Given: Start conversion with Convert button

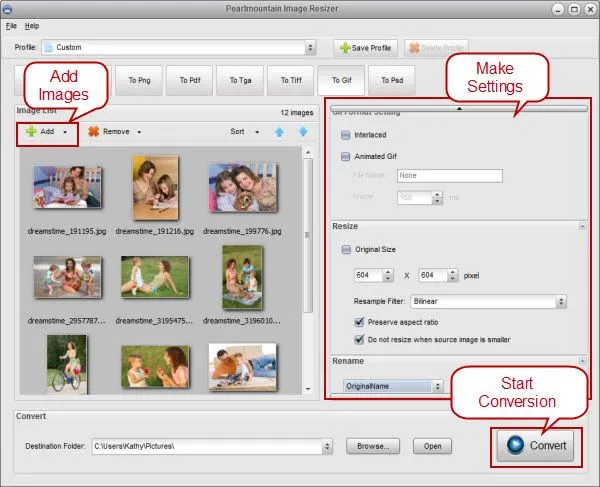Looking at the screenshot, I should tap(535, 446).
